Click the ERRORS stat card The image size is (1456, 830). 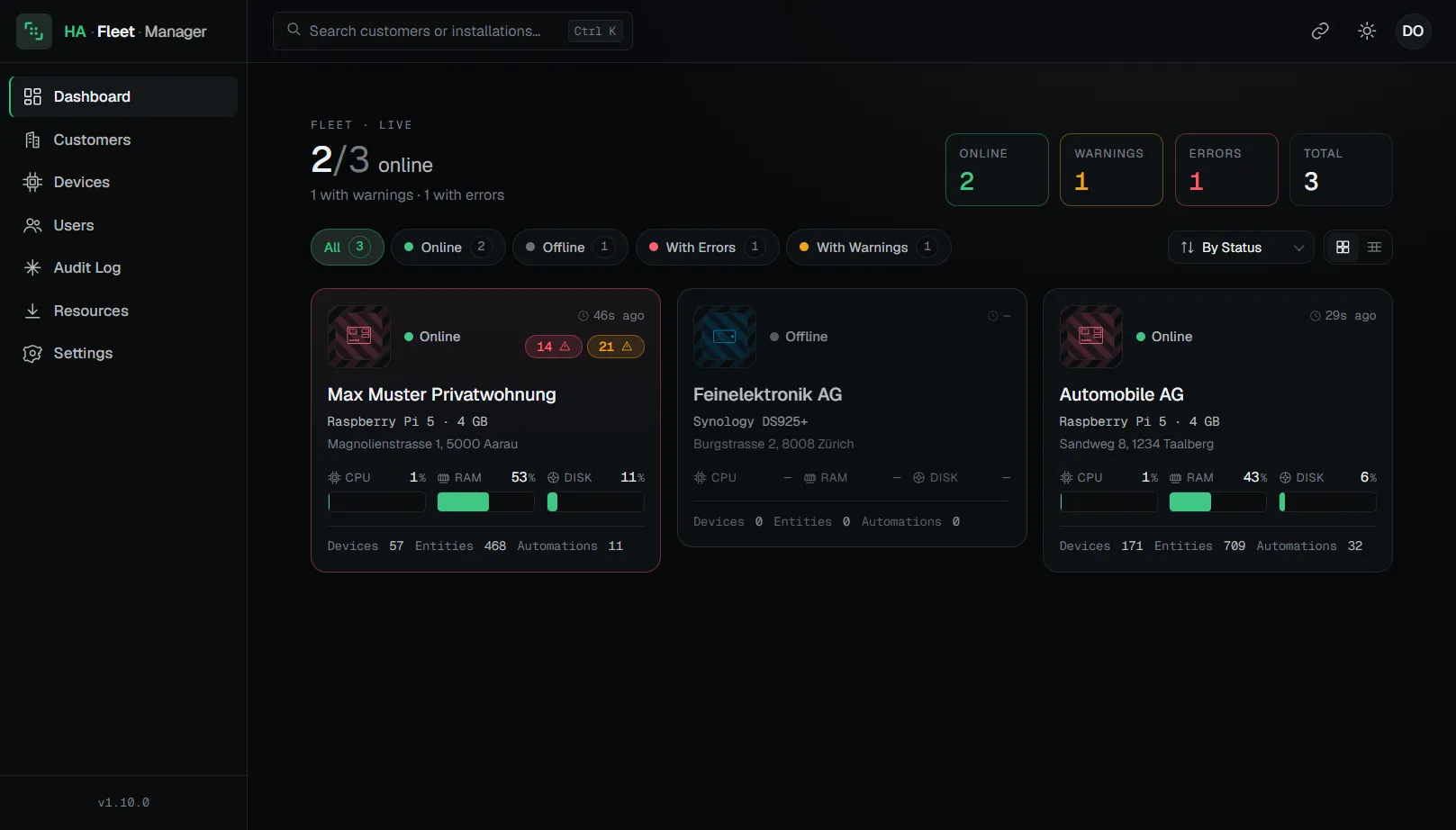pos(1226,169)
